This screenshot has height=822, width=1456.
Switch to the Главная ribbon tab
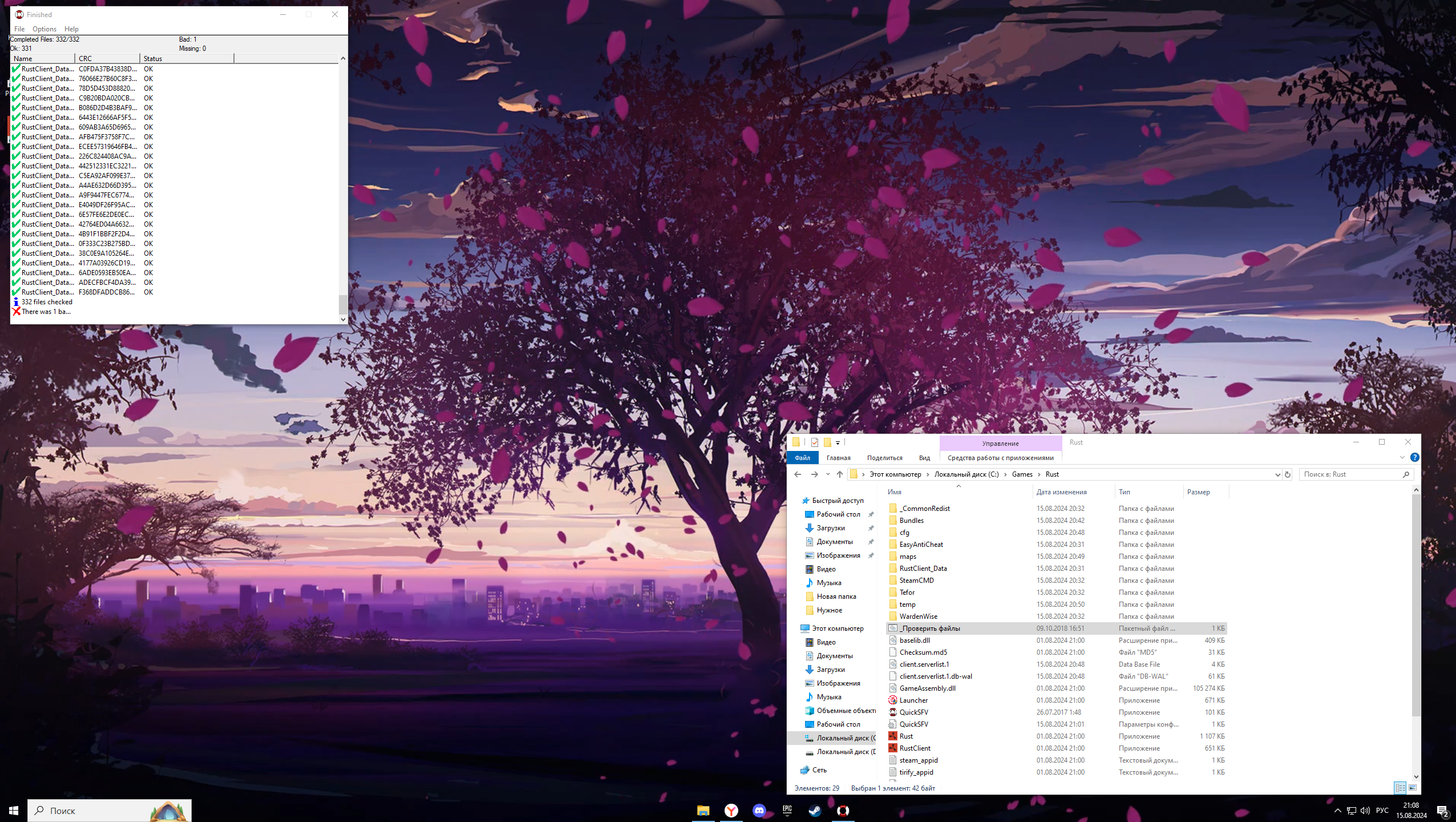(x=838, y=458)
